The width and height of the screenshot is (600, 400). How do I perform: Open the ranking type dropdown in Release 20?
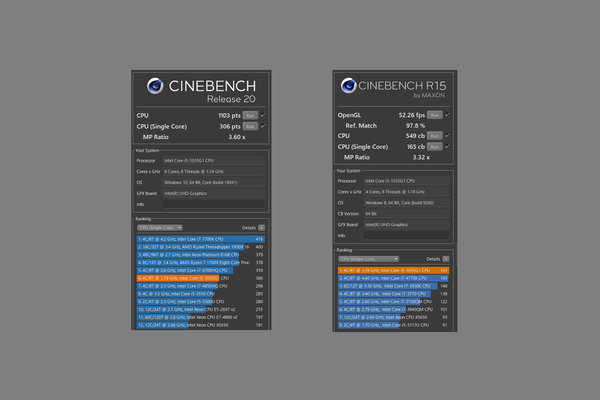point(160,228)
